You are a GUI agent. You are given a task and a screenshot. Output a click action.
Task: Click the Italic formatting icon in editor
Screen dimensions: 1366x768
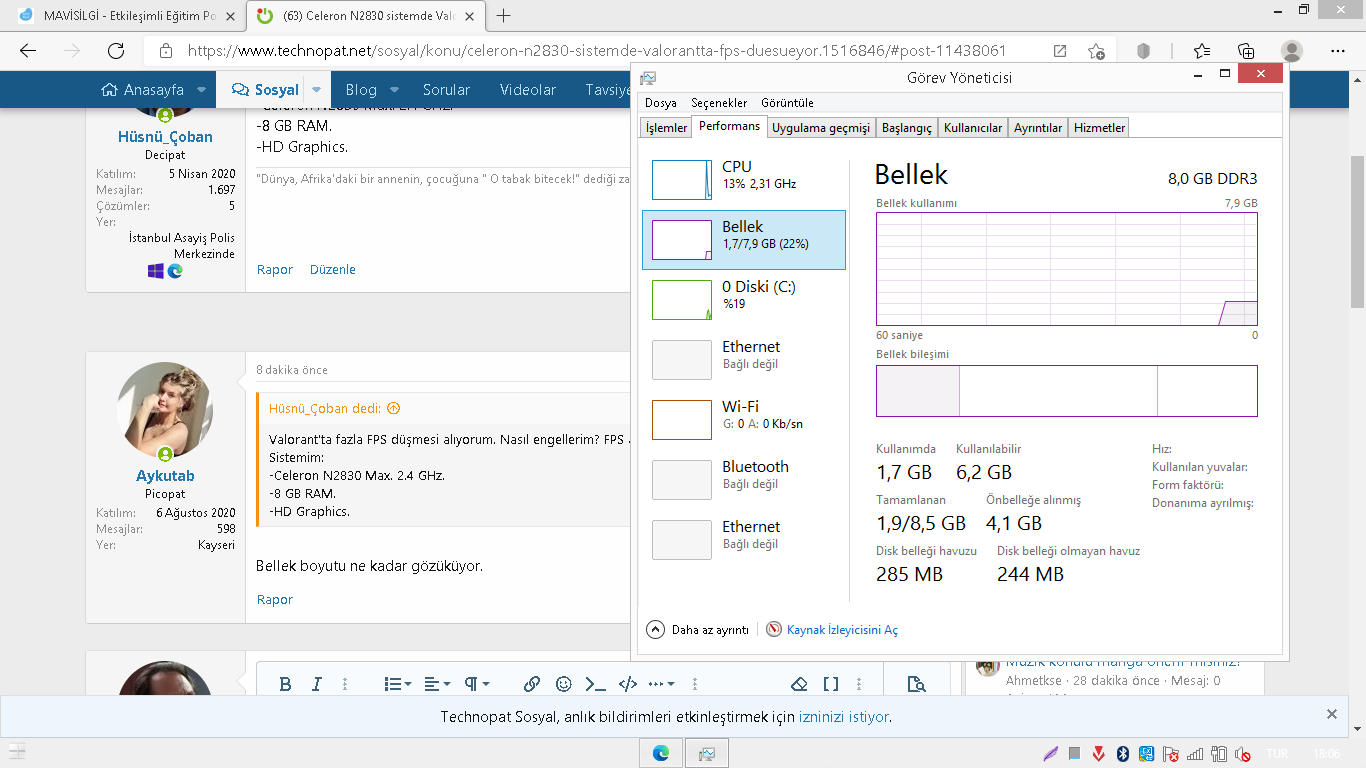pos(317,684)
